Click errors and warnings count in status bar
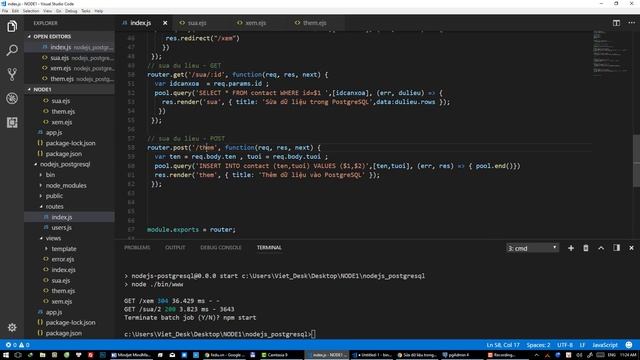The height and width of the screenshot is (360, 640). (x=17, y=345)
